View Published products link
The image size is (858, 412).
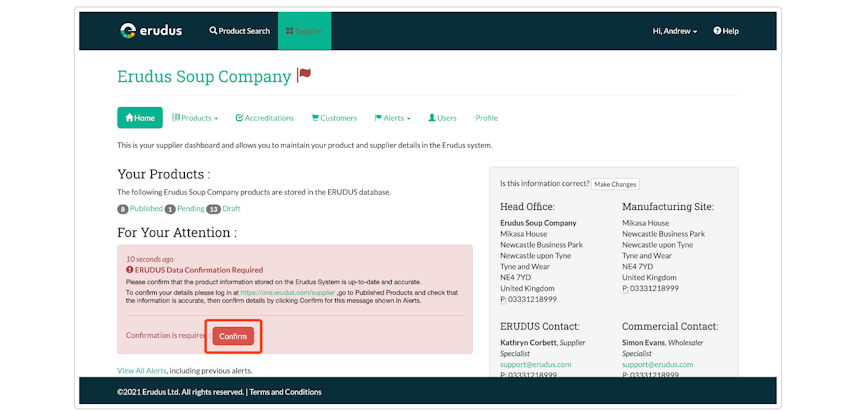tap(146, 208)
